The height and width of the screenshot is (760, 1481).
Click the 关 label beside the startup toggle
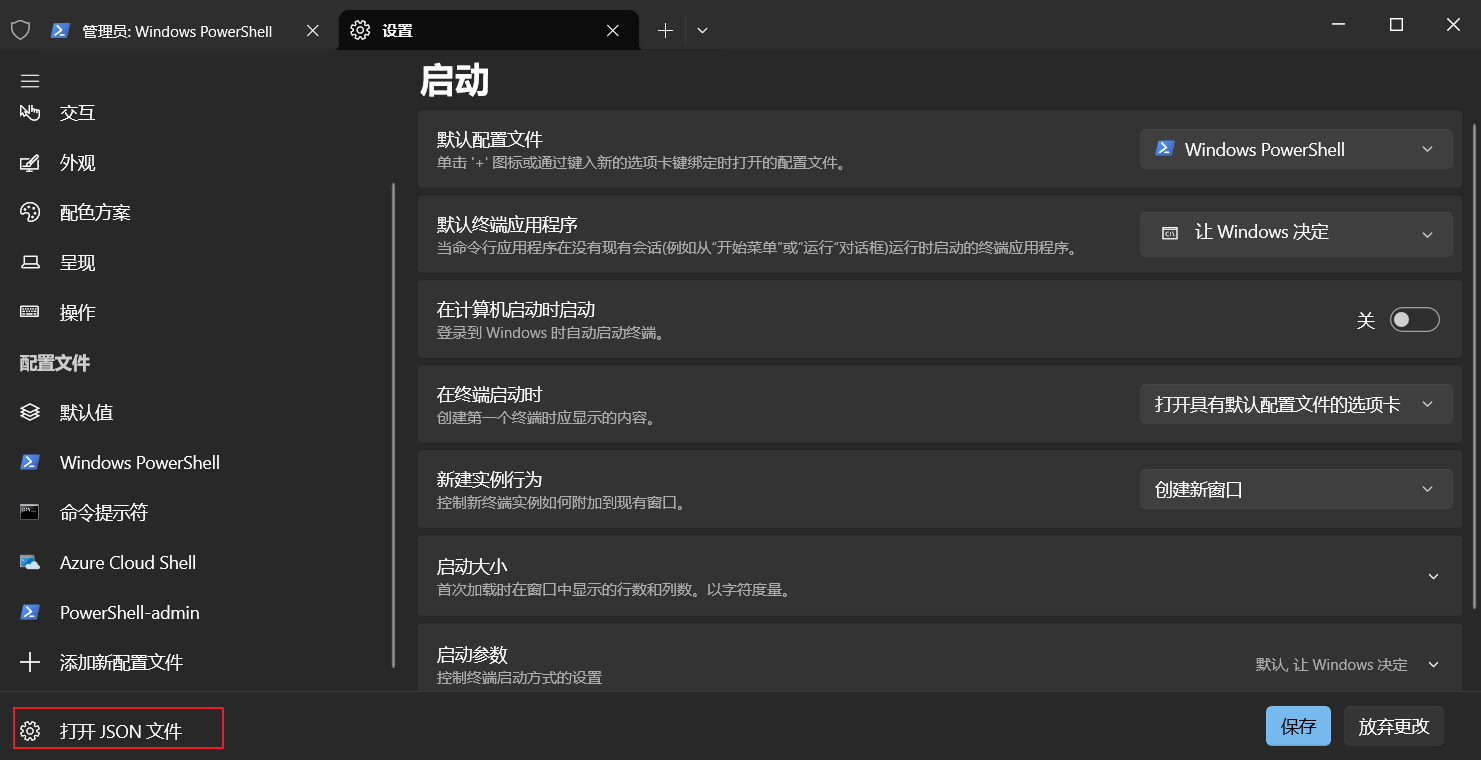(1366, 321)
